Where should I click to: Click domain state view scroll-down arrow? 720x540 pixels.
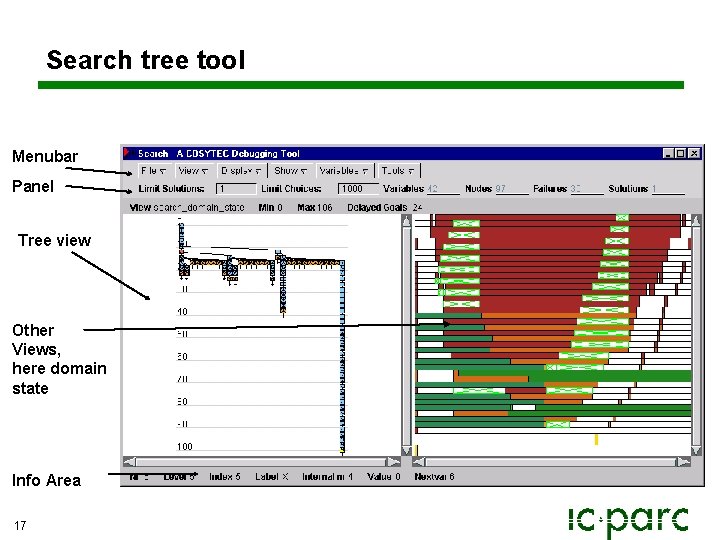tap(696, 450)
